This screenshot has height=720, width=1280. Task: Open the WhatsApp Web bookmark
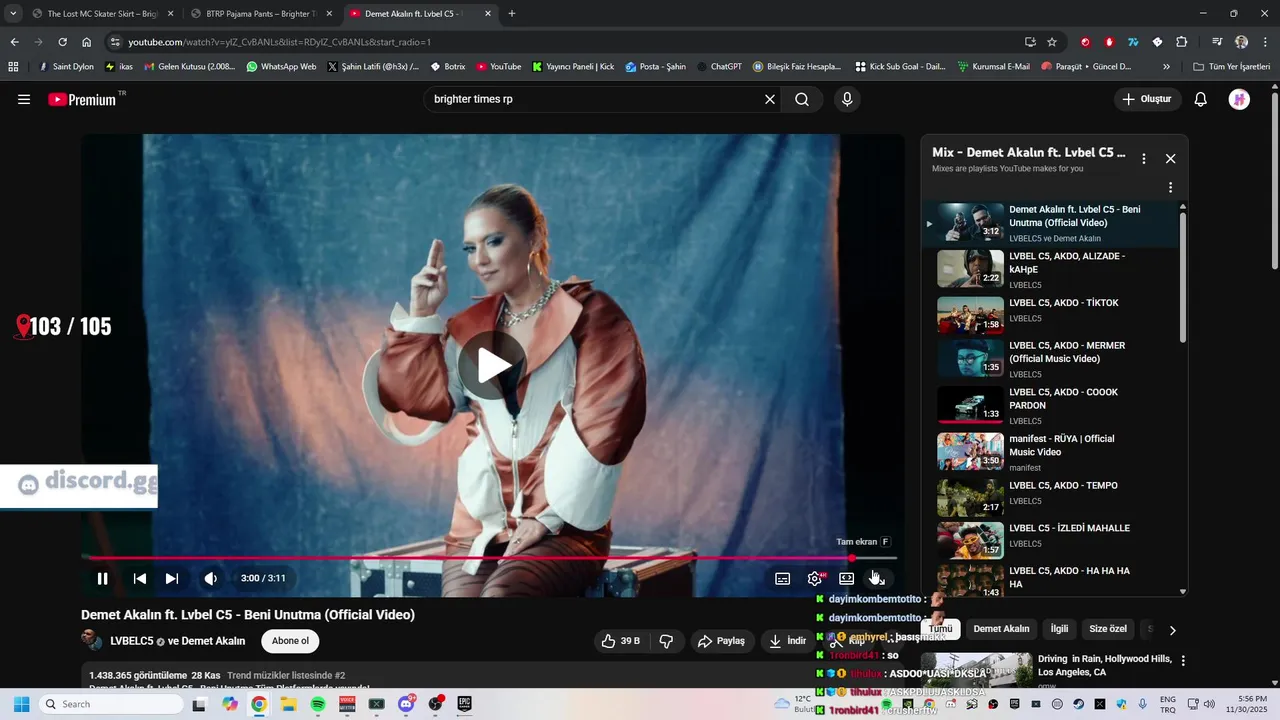[x=281, y=67]
